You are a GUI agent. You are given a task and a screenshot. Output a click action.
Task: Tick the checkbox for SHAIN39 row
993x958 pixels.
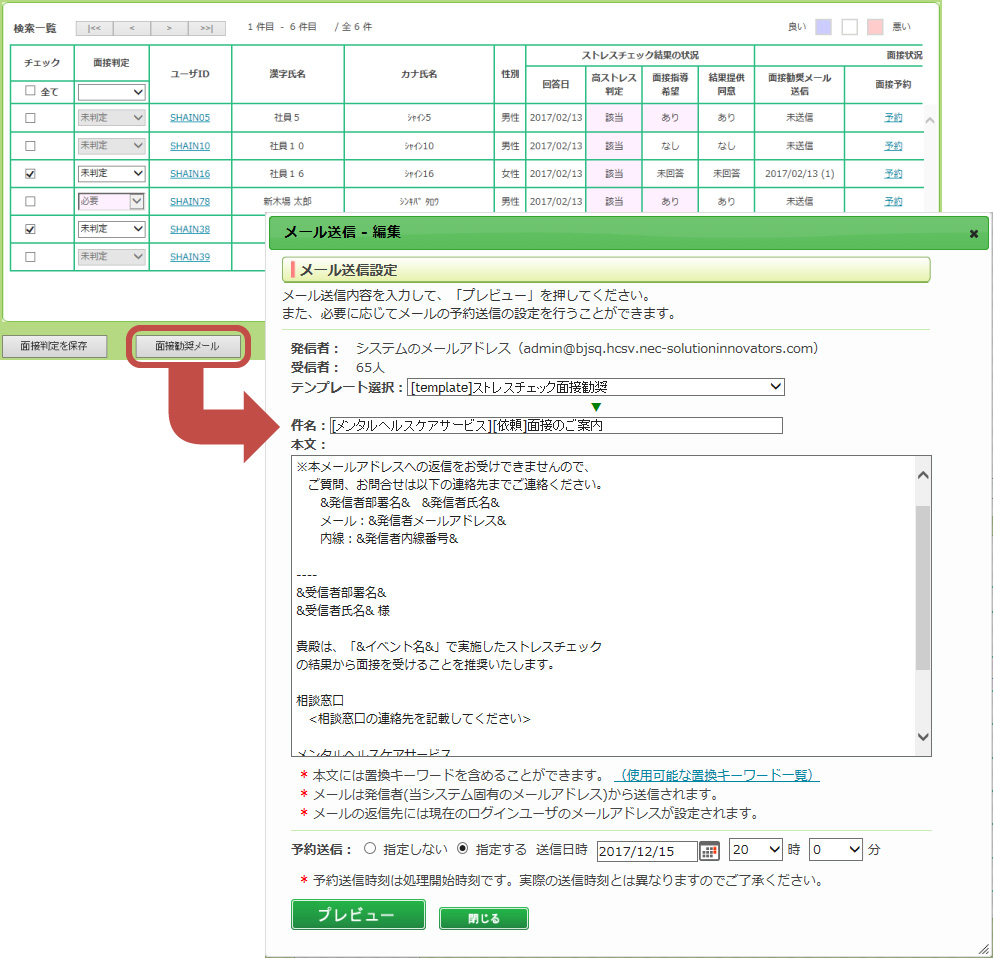click(x=30, y=257)
